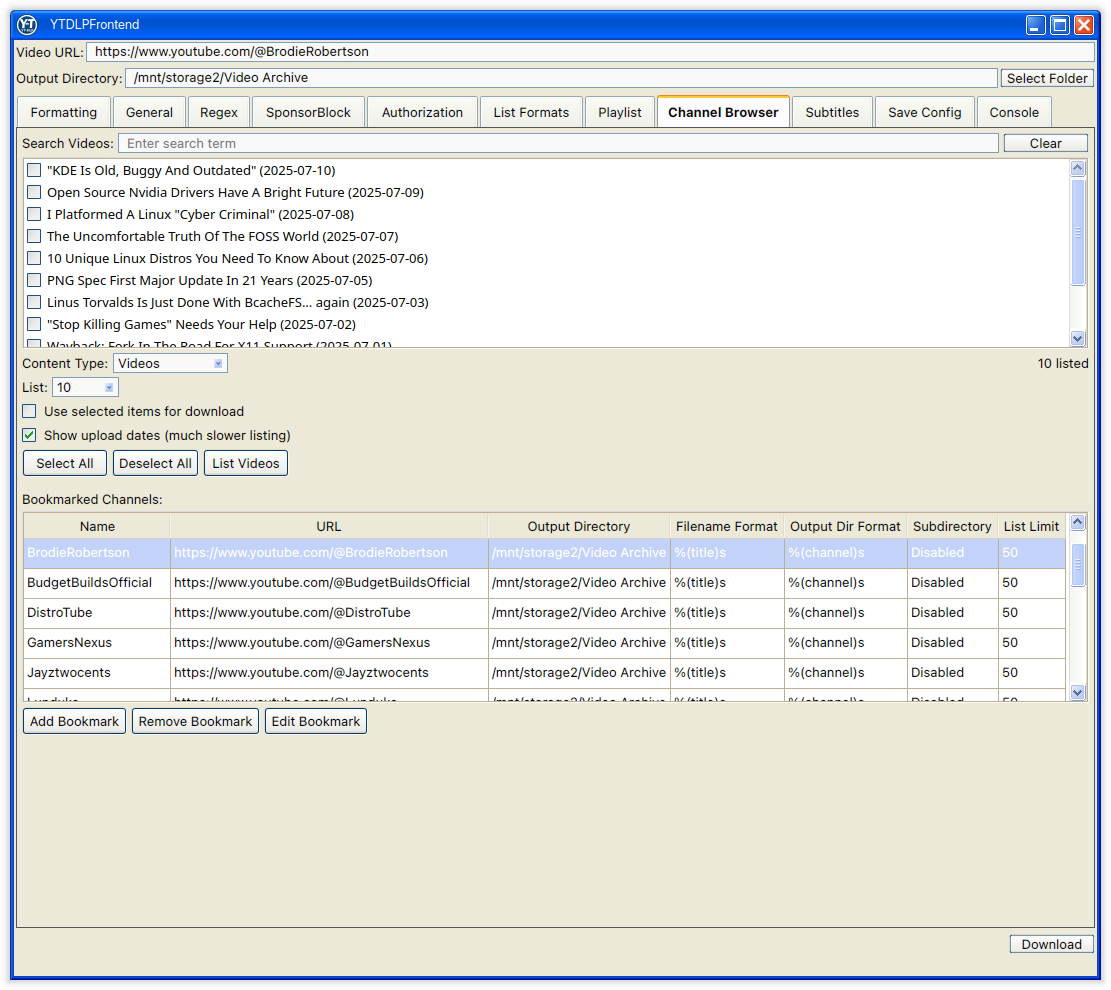Open the Subtitles tab
This screenshot has width=1111, height=990.
[x=832, y=113]
